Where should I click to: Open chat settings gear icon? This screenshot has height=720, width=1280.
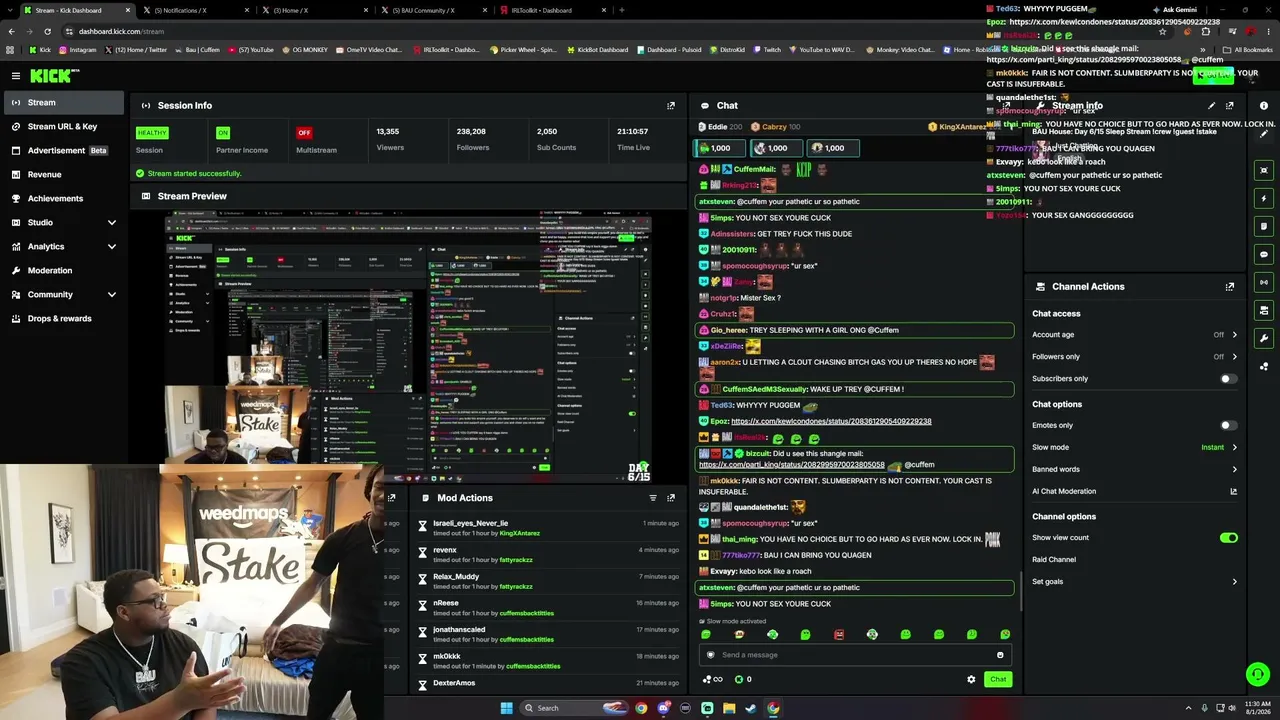971,679
